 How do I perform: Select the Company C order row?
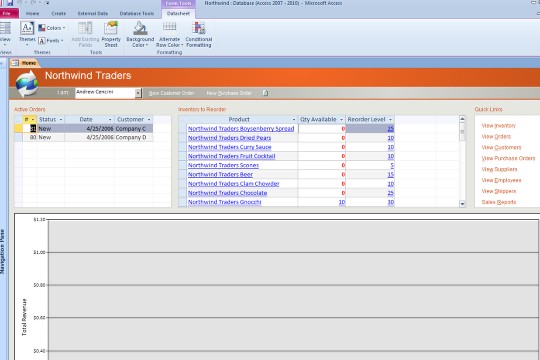84,128
